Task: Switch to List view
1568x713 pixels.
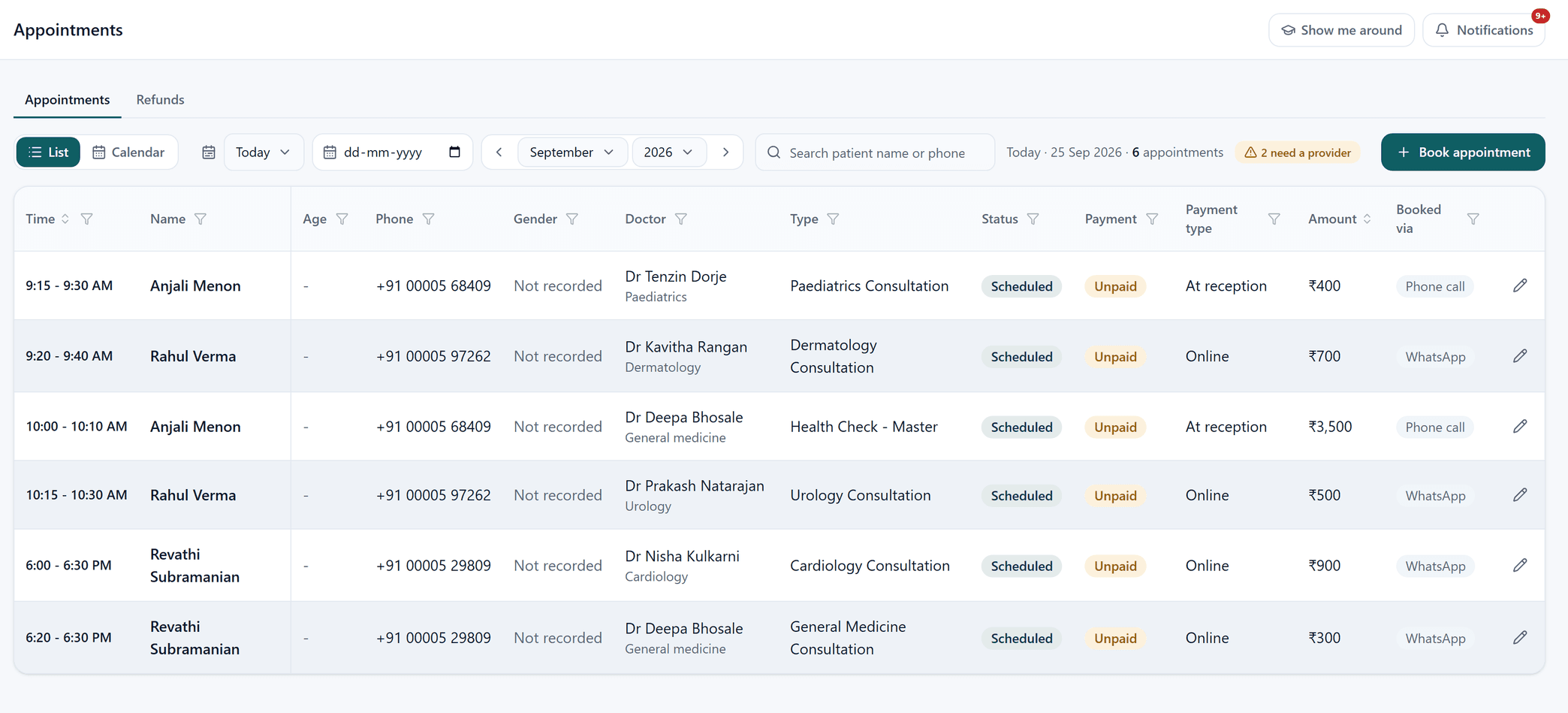Action: pos(48,153)
